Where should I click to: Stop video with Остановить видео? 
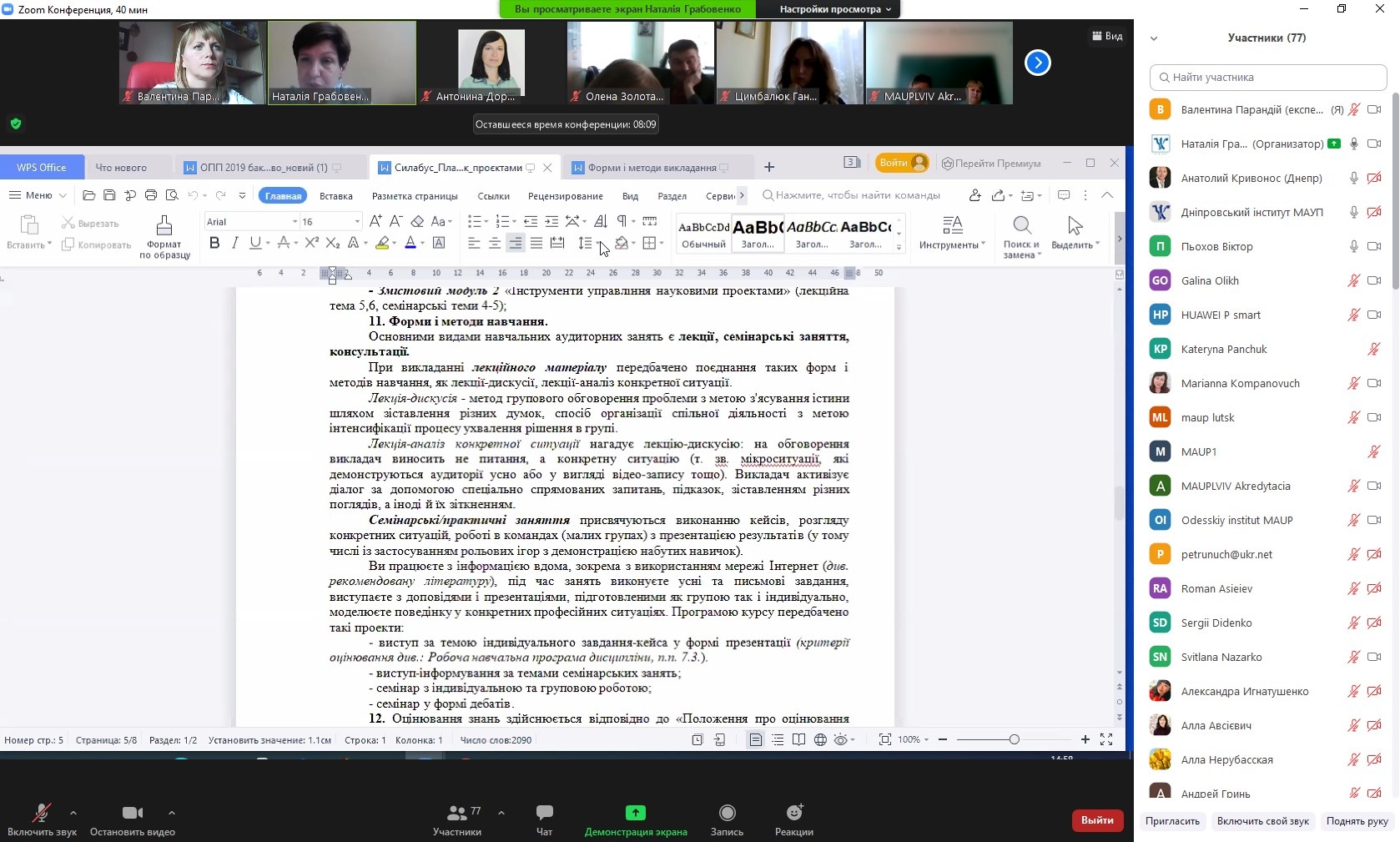(132, 813)
